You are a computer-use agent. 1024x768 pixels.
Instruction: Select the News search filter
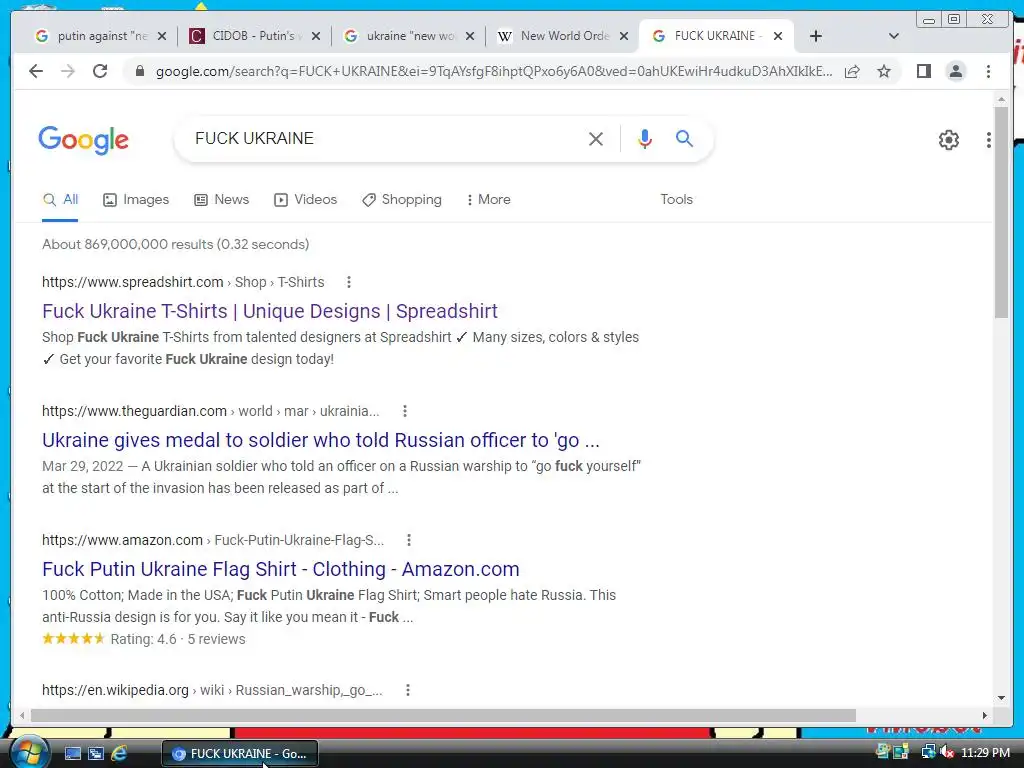pyautogui.click(x=221, y=200)
